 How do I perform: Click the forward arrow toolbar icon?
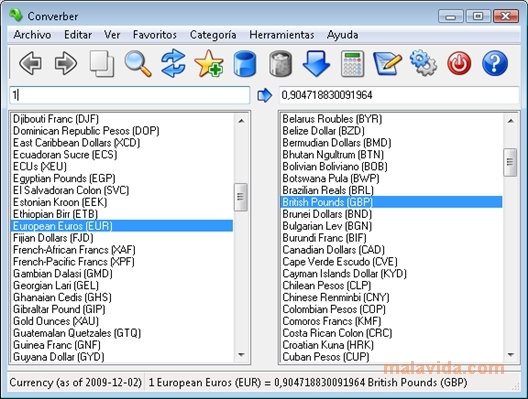coord(66,63)
